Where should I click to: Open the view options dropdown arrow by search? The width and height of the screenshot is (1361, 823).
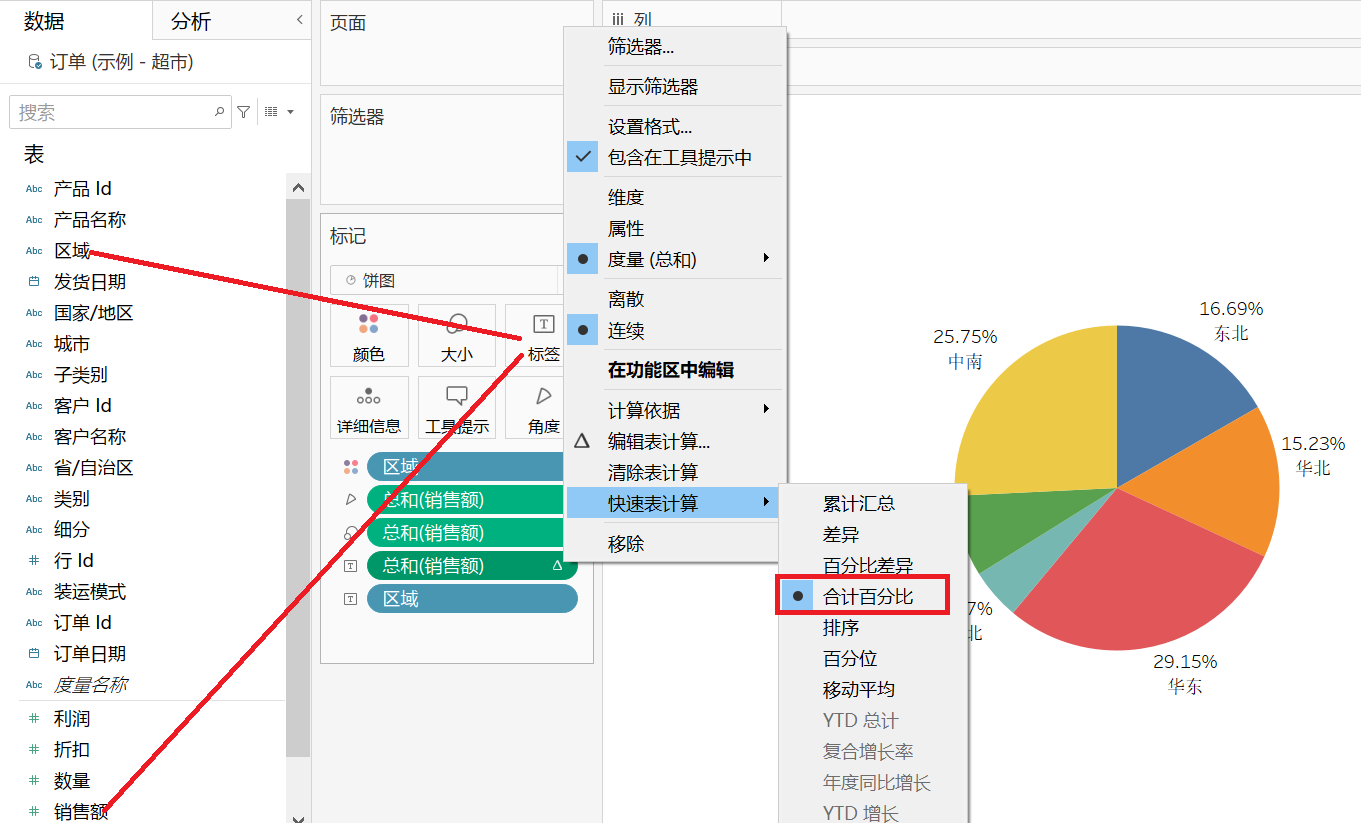[291, 112]
